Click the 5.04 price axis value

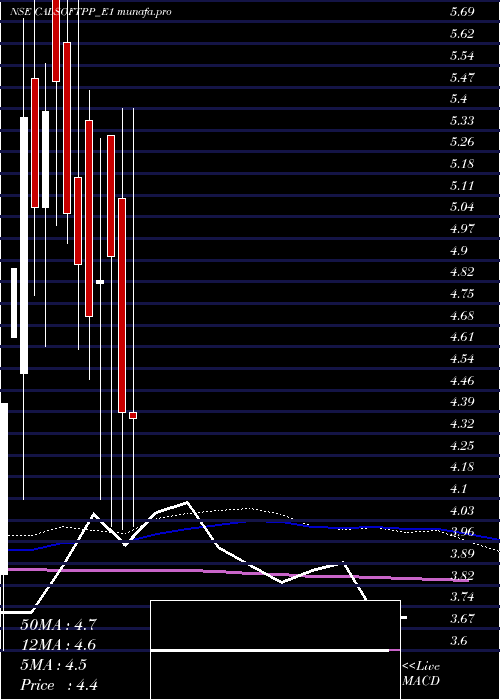[x=462, y=207]
